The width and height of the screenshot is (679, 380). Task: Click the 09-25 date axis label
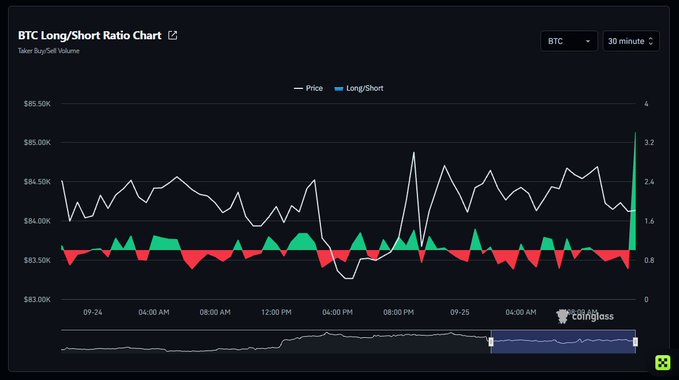[459, 312]
